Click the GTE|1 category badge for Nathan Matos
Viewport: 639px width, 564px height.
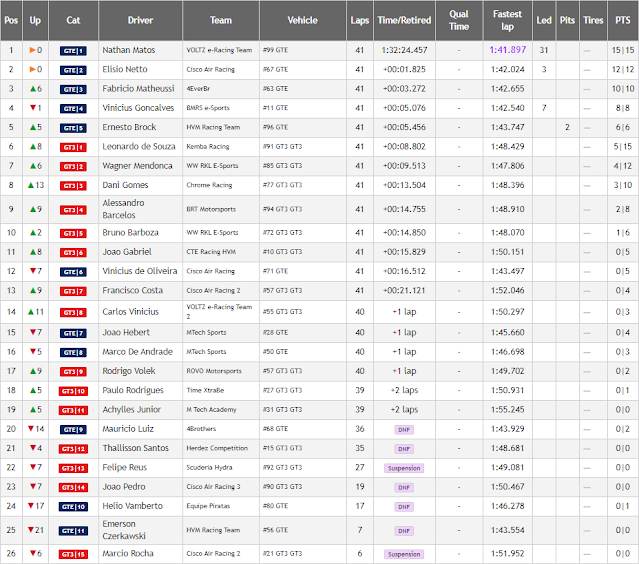73,51
